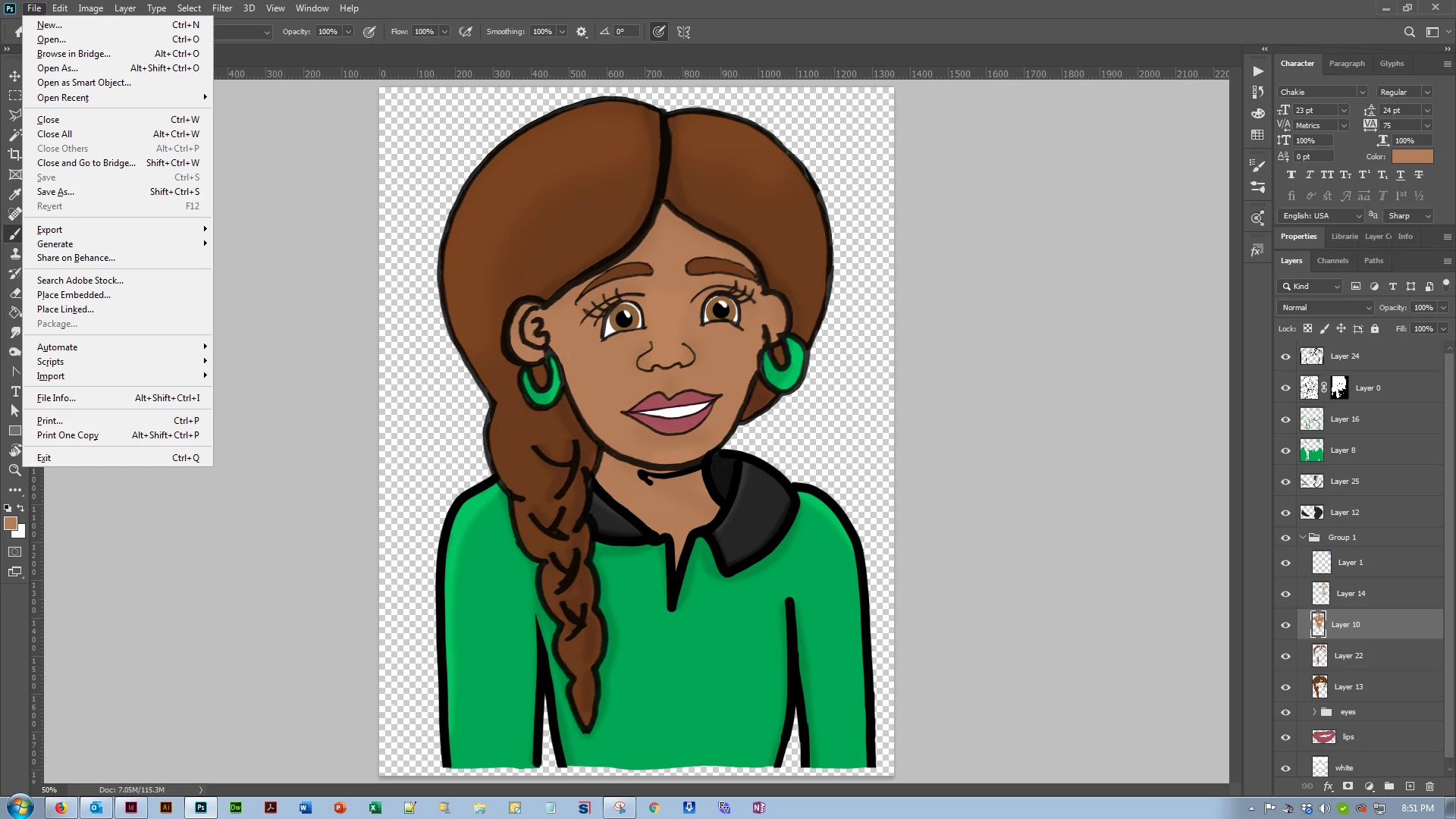The width and height of the screenshot is (1456, 819).
Task: Toggle visibility of Layer 16
Action: pos(1285,419)
